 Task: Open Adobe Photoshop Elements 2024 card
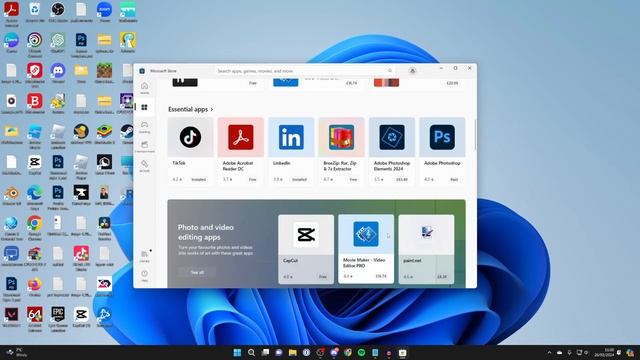pyautogui.click(x=392, y=151)
